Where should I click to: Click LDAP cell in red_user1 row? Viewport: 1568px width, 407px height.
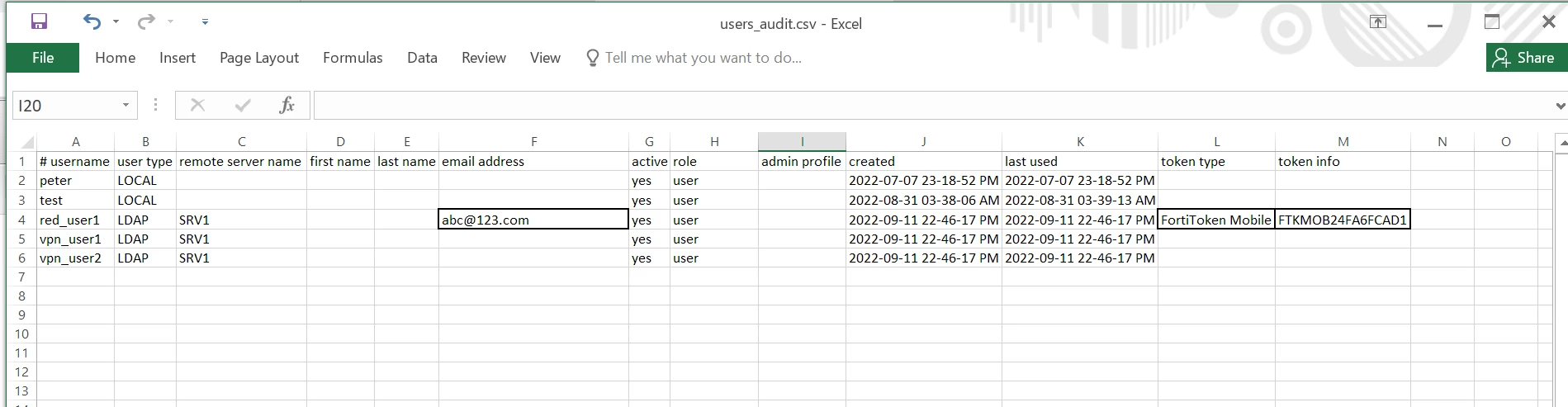pos(145,220)
